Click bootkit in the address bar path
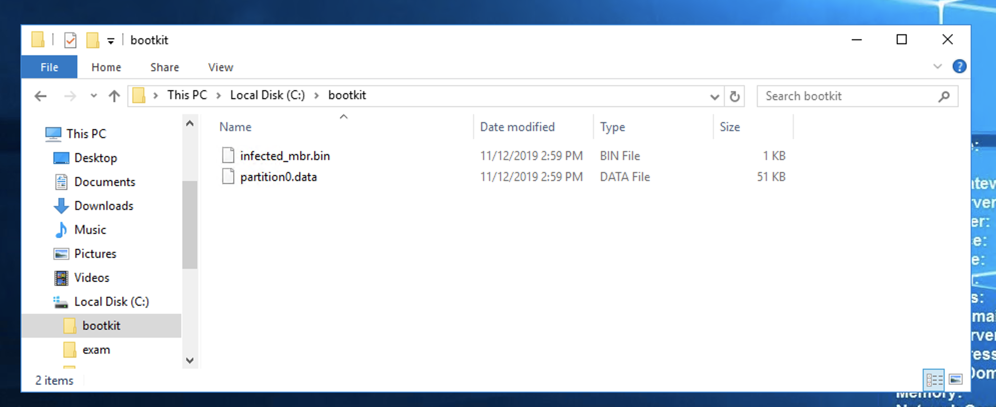The image size is (996, 407). tap(347, 96)
